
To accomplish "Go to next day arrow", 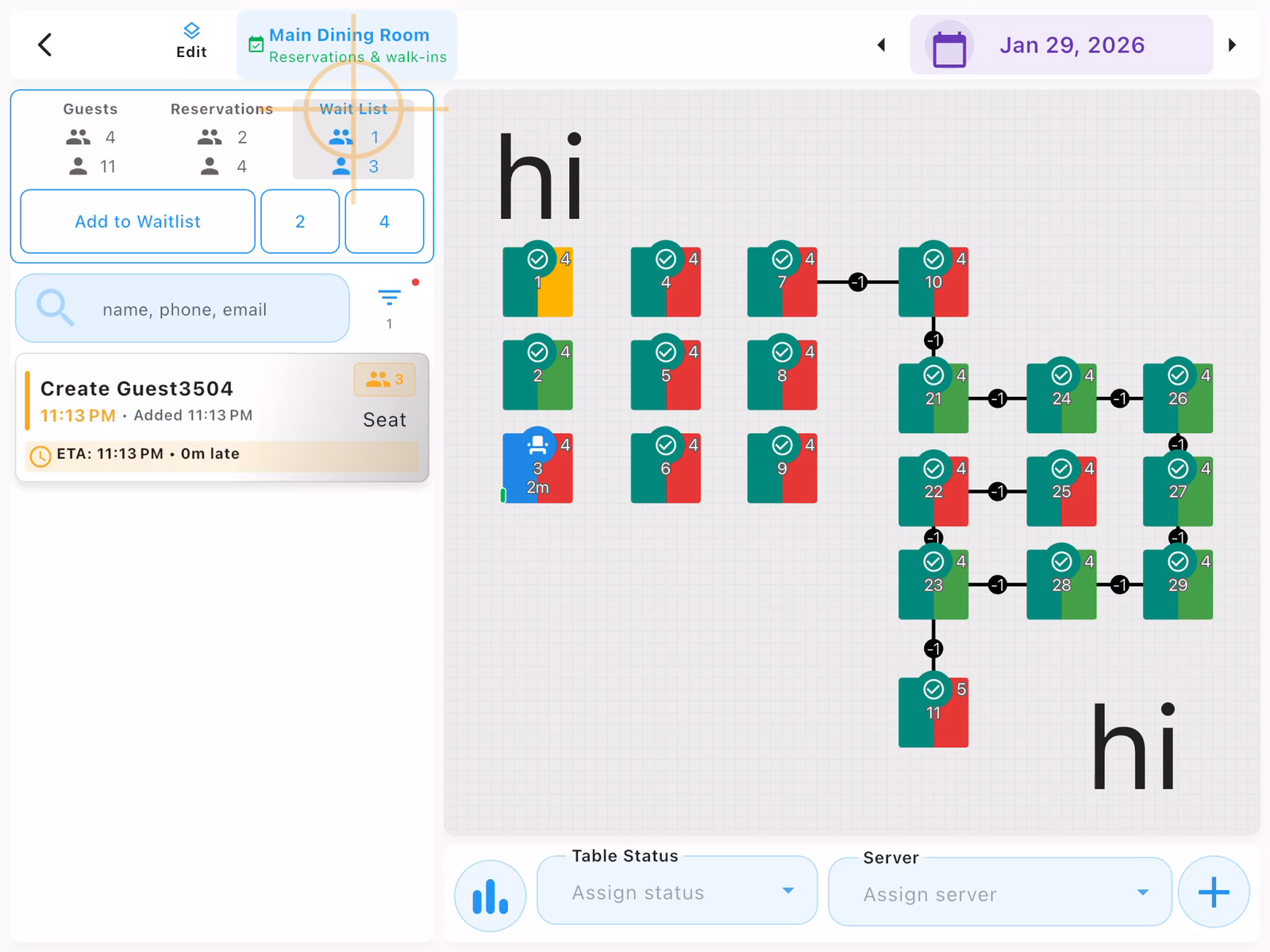I will (x=1232, y=45).
